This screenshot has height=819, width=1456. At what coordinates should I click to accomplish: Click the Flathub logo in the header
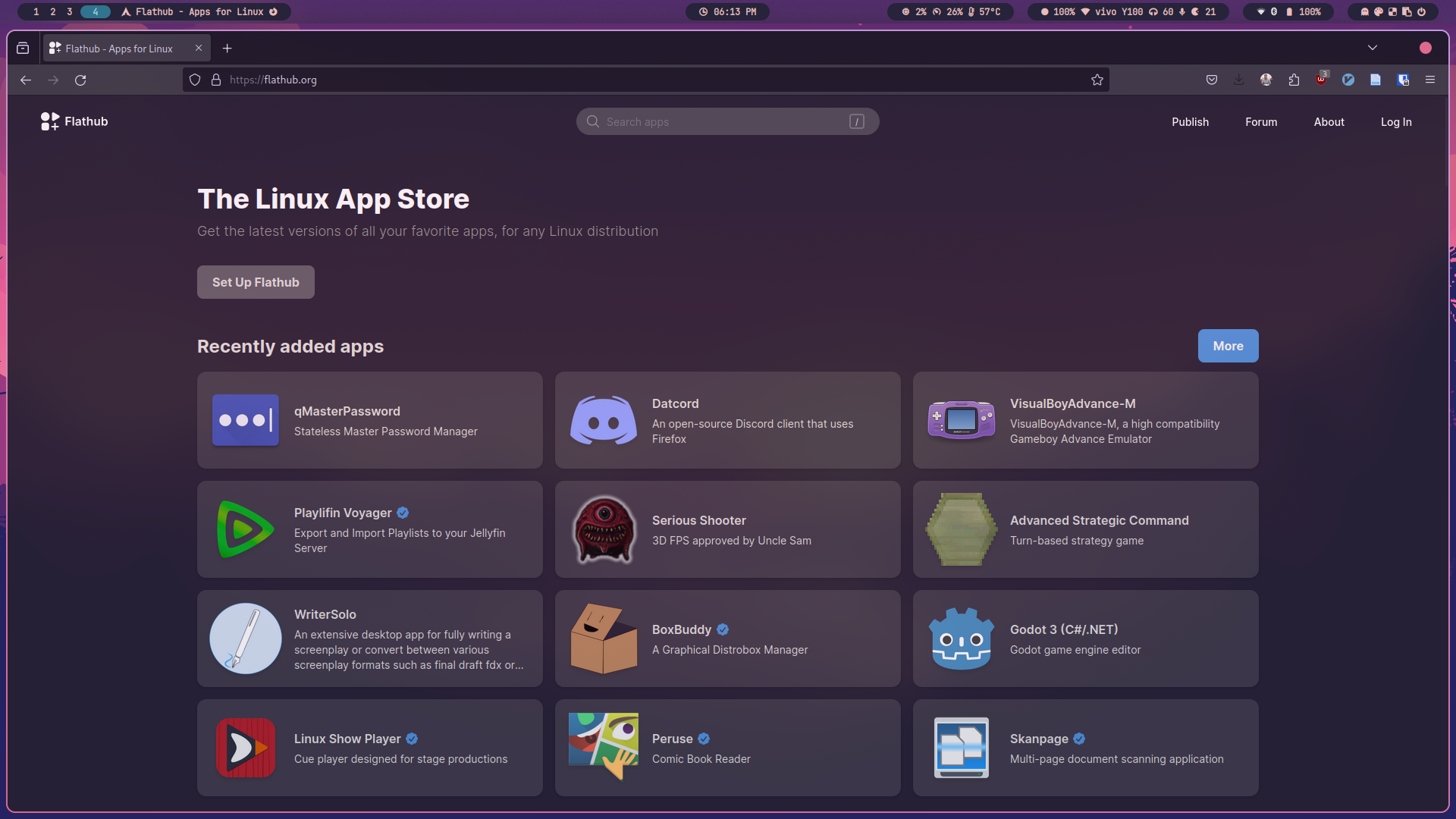click(x=74, y=121)
